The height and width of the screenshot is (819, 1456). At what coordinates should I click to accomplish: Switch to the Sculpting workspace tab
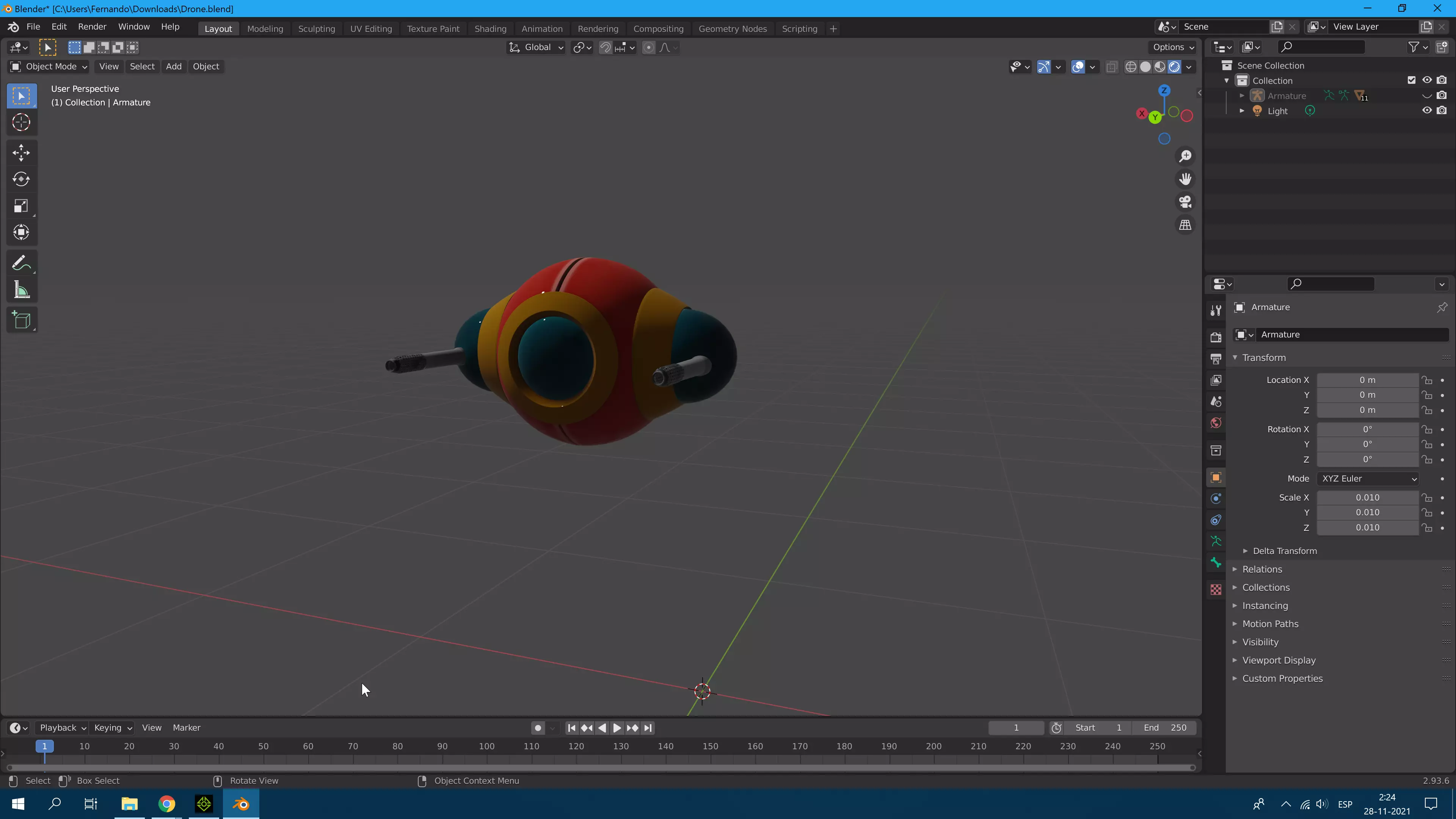tap(316, 29)
